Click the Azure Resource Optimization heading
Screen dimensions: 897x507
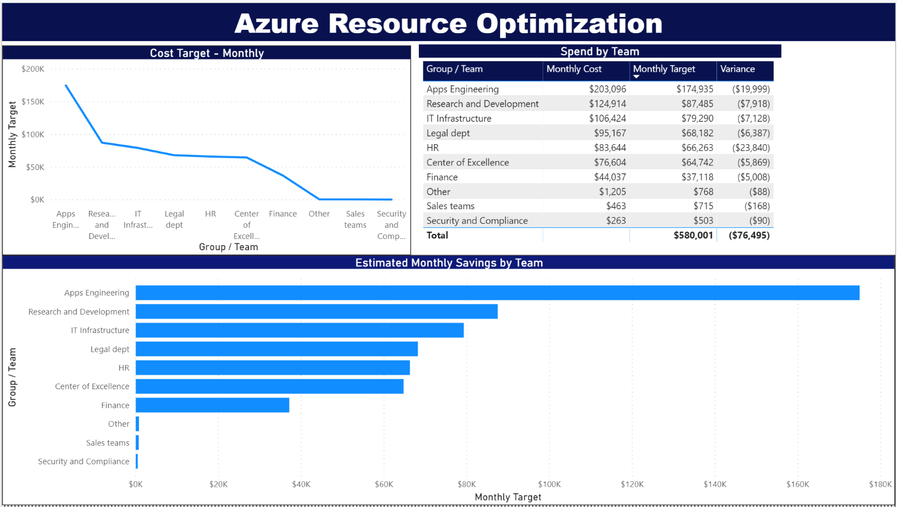[448, 23]
